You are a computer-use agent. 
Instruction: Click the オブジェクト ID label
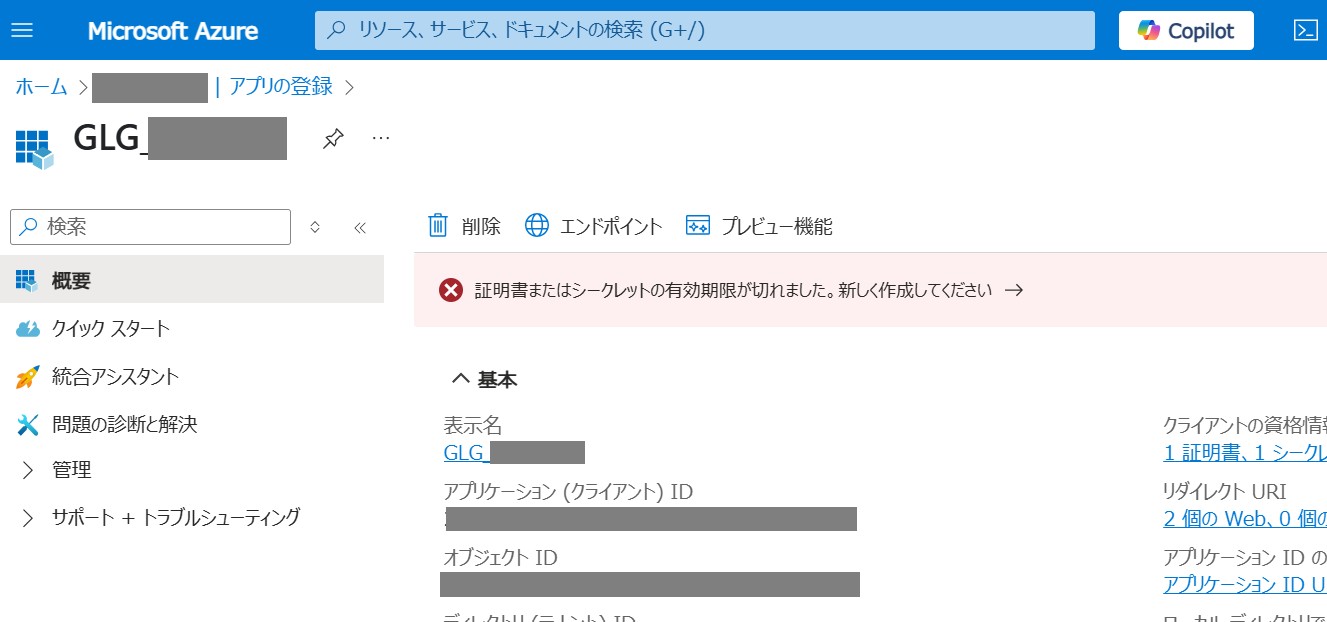(x=500, y=557)
